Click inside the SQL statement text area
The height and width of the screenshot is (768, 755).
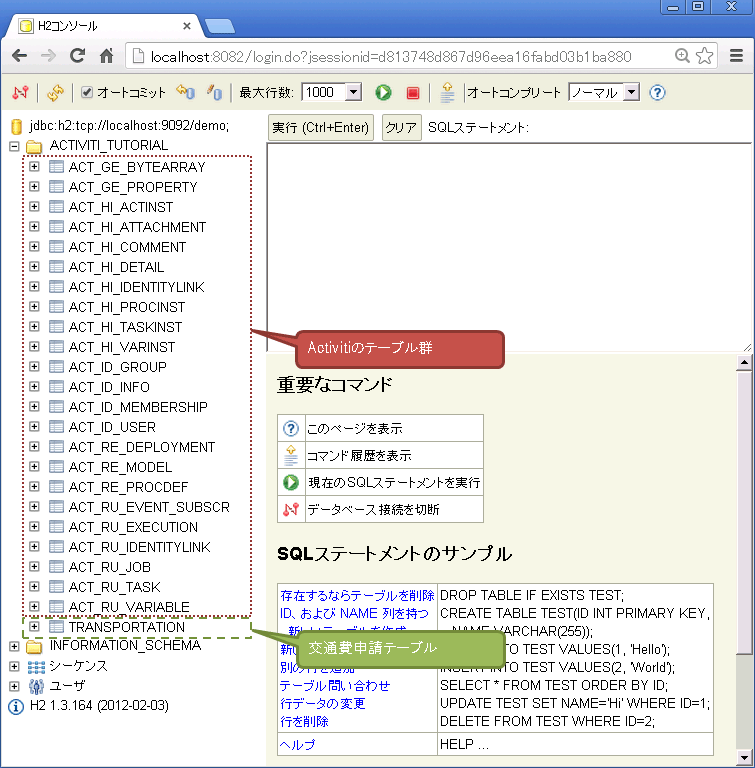point(509,247)
